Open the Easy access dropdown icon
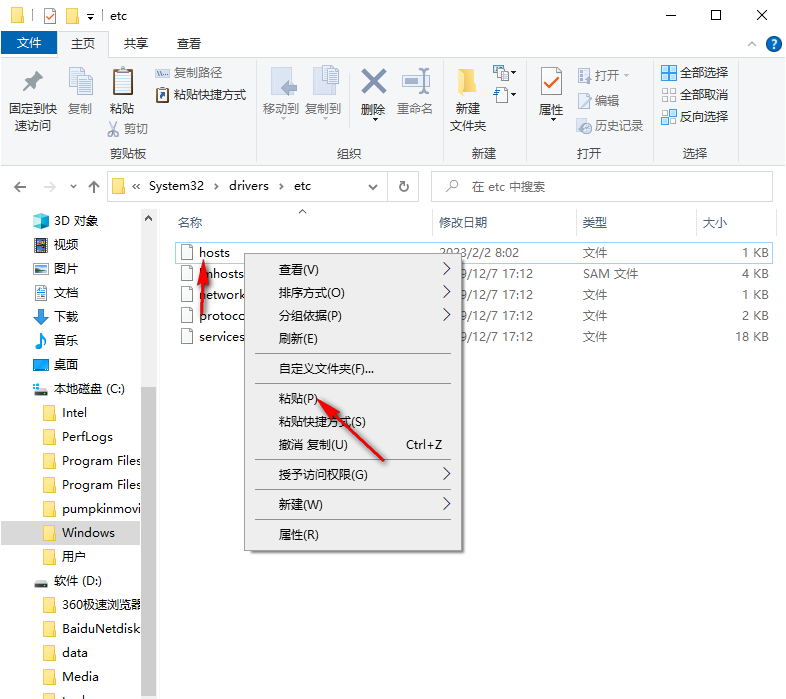This screenshot has height=699, width=786. point(504,95)
